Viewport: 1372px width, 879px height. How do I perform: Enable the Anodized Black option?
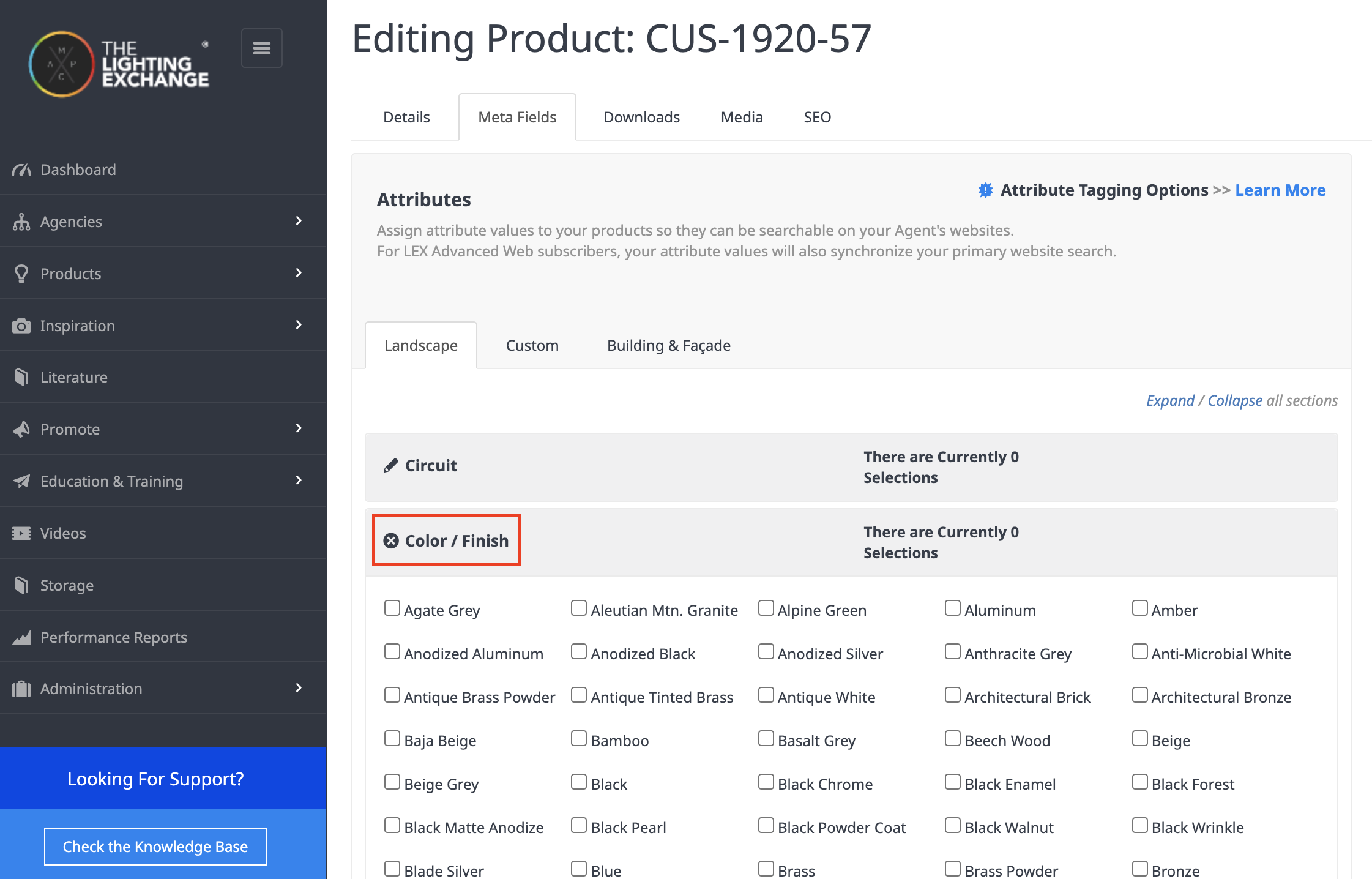pos(579,651)
